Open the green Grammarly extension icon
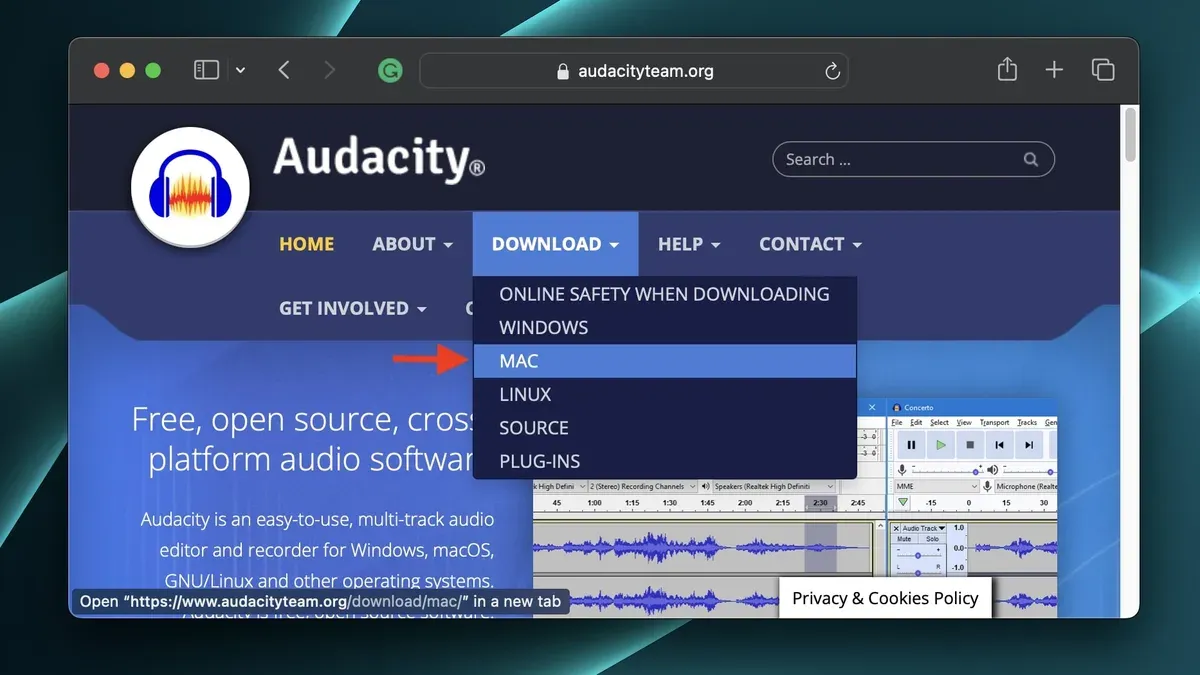Viewport: 1200px width, 675px height. point(390,71)
